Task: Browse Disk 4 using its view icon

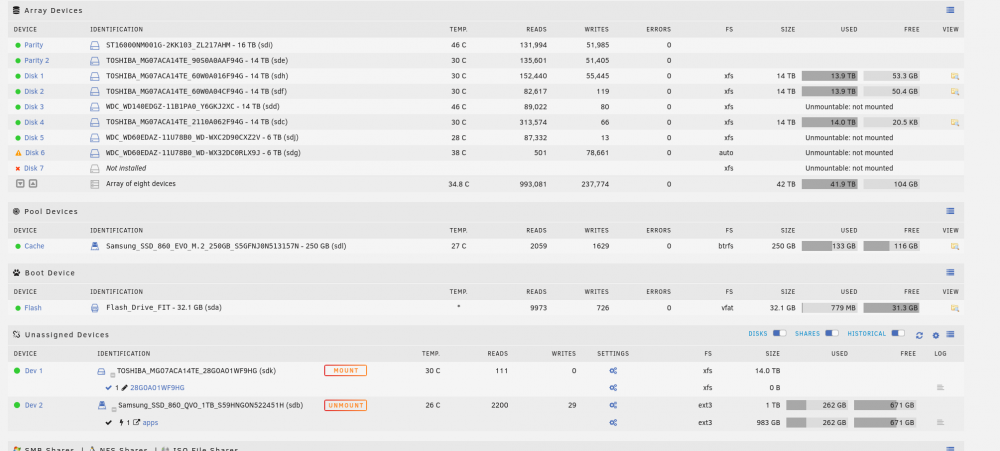Action: coord(955,122)
